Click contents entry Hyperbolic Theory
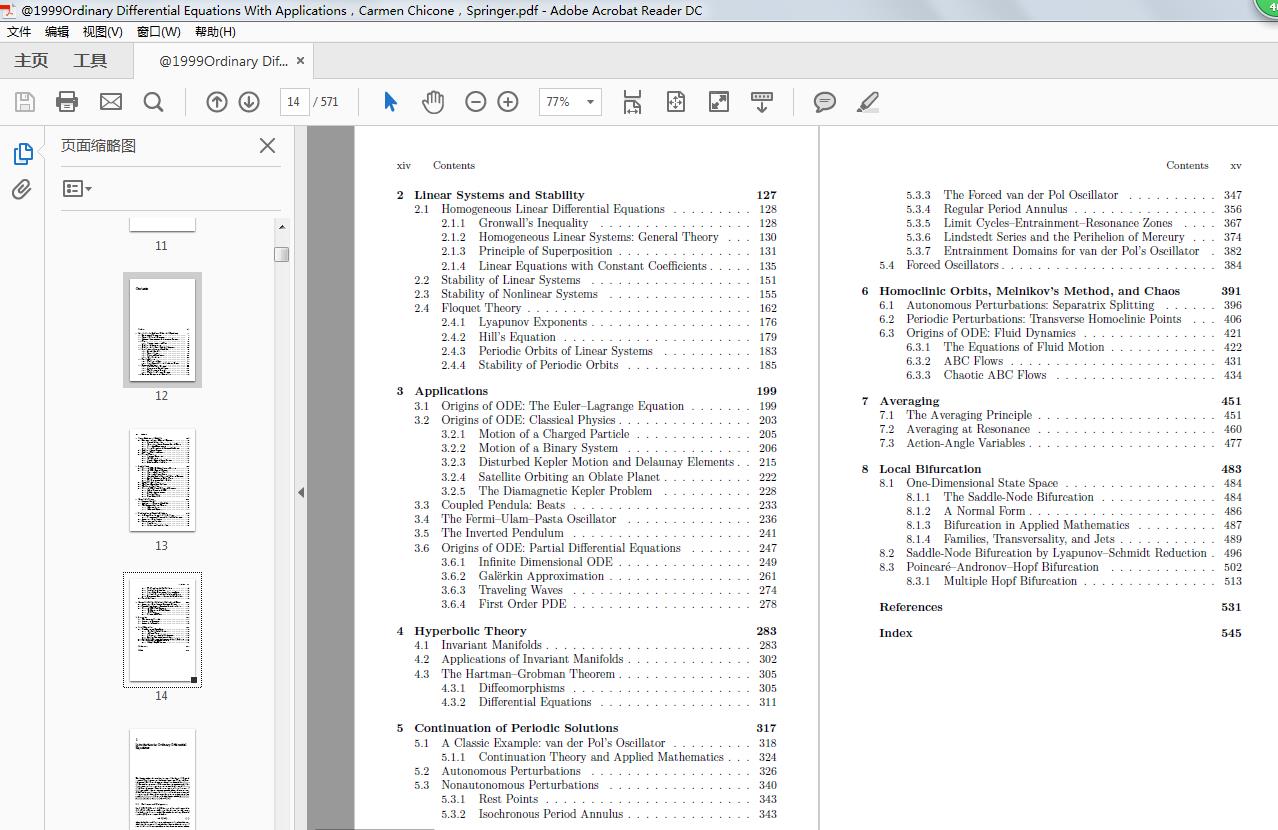 click(x=470, y=631)
